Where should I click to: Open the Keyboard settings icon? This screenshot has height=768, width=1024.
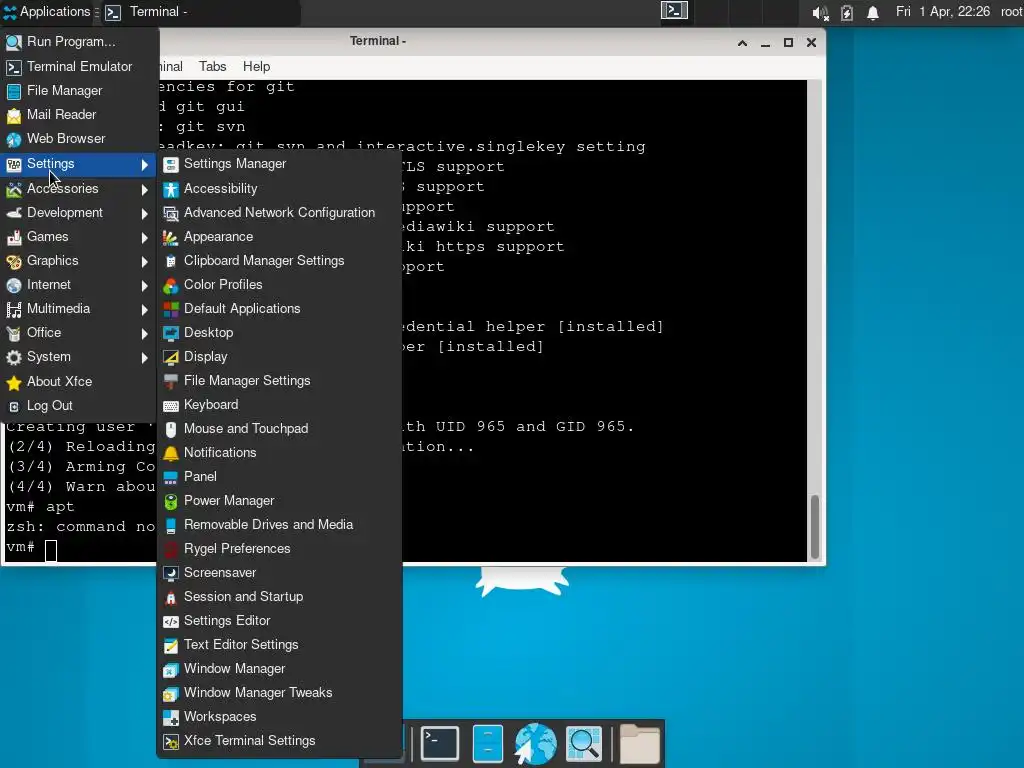[x=170, y=406]
